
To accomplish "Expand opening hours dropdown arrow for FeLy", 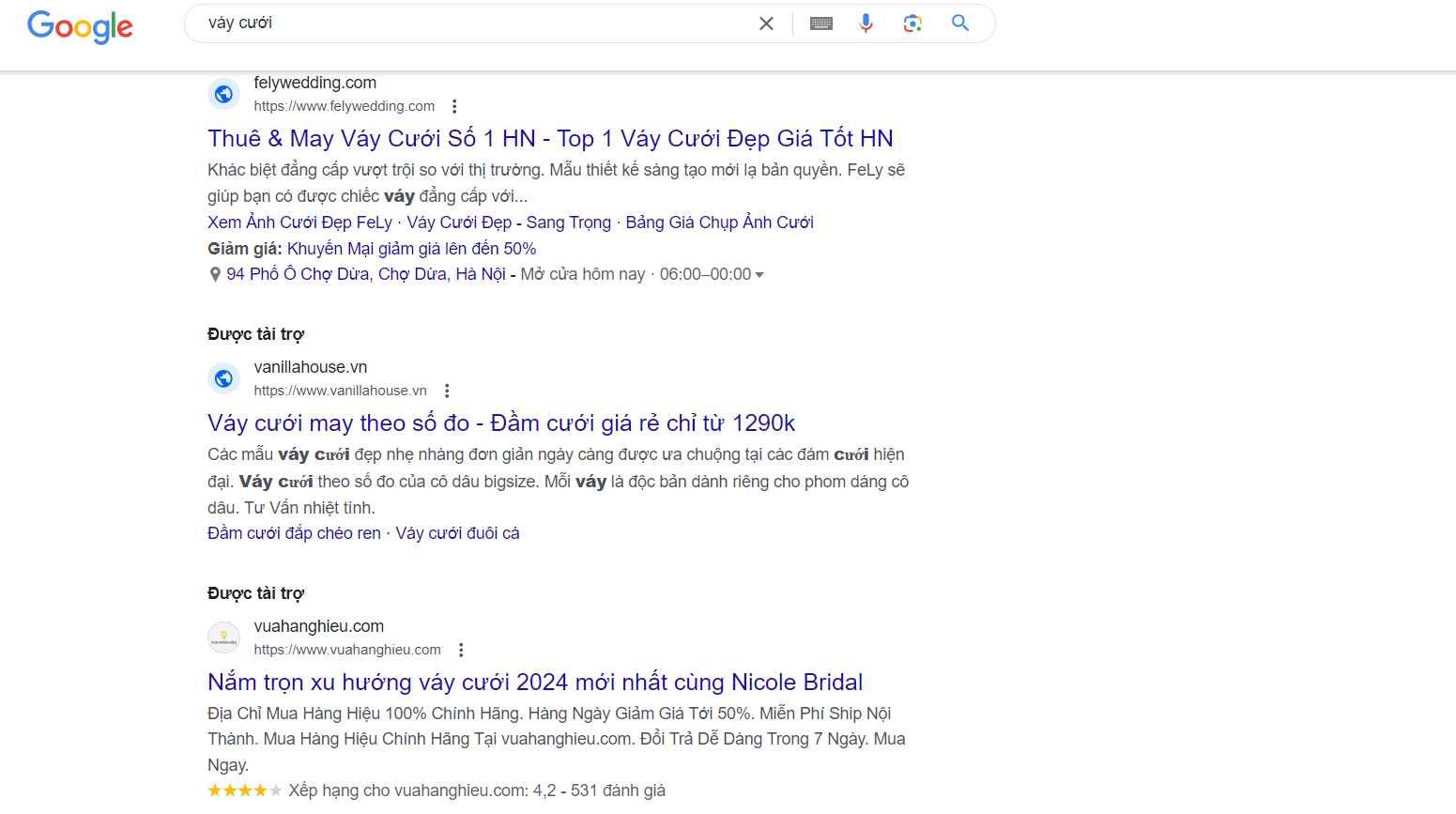I will [759, 275].
